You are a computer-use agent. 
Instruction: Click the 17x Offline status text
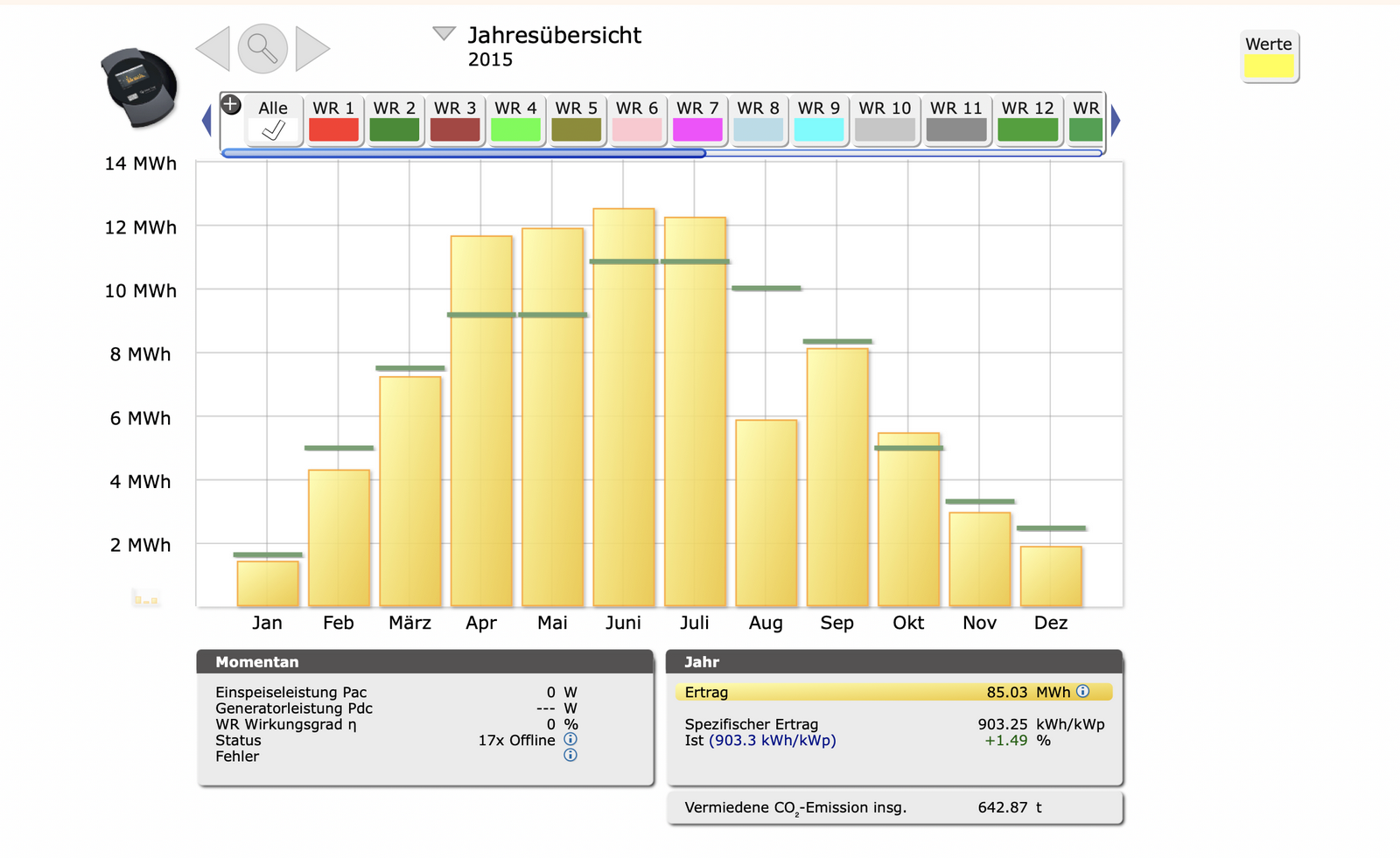click(x=516, y=740)
